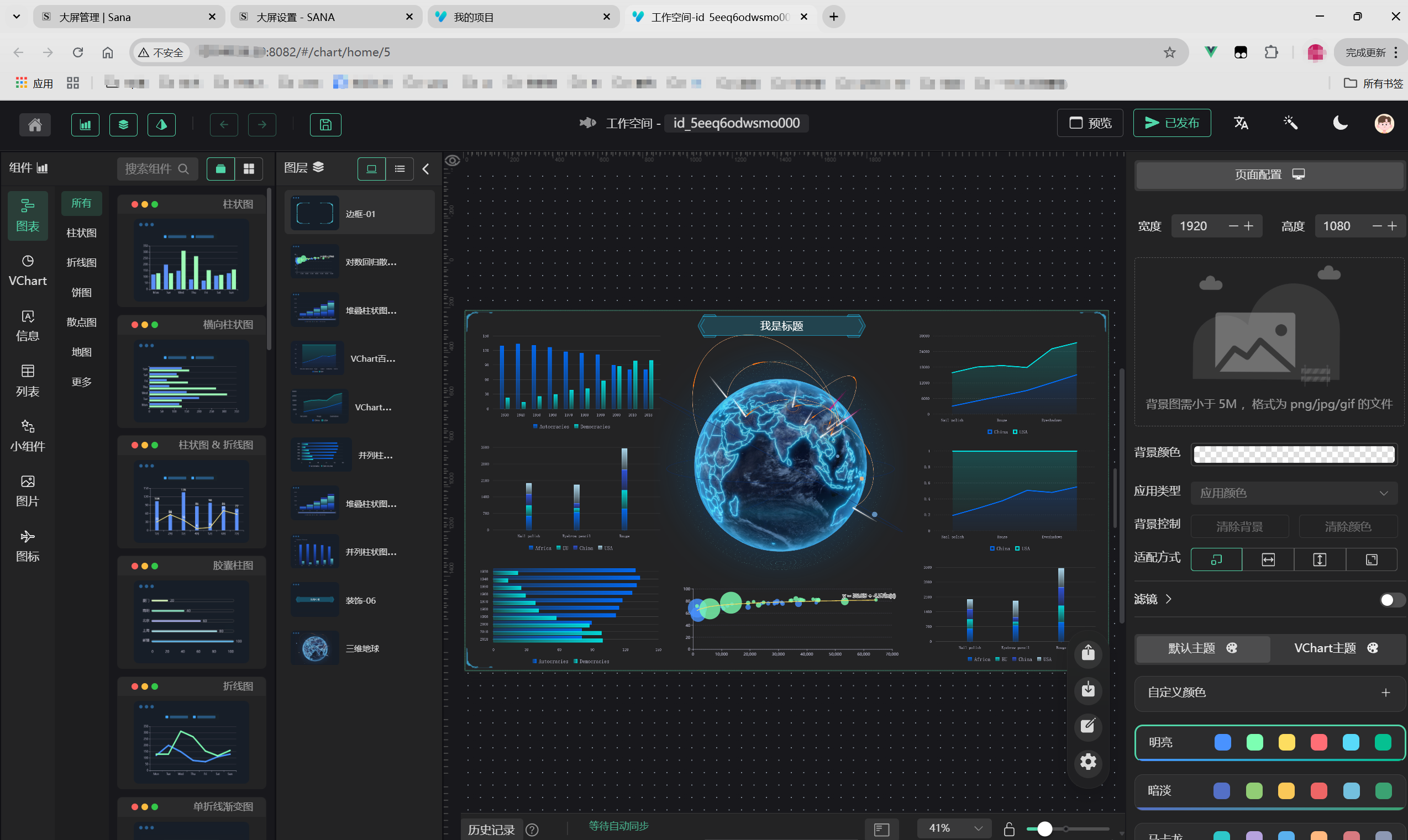The width and height of the screenshot is (1408, 840).
Task: Open the 41% zoom level dropdown
Action: 954,829
